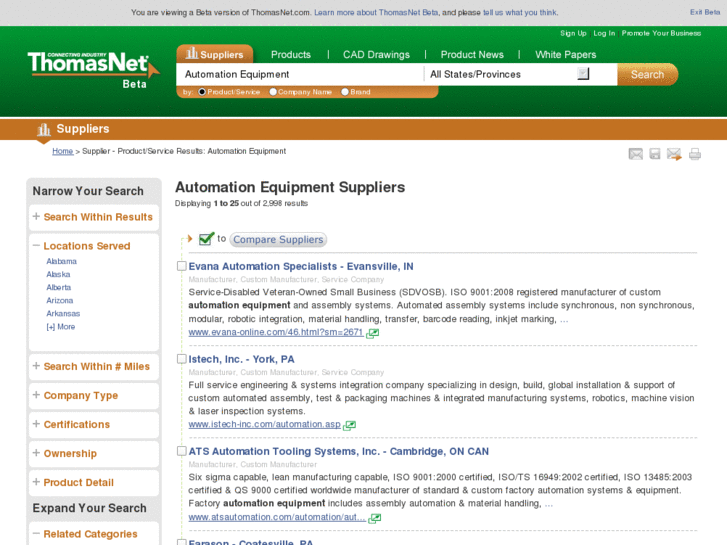This screenshot has width=727, height=545.
Task: Click ellipsis after inkjet marking description
Action: click(564, 319)
